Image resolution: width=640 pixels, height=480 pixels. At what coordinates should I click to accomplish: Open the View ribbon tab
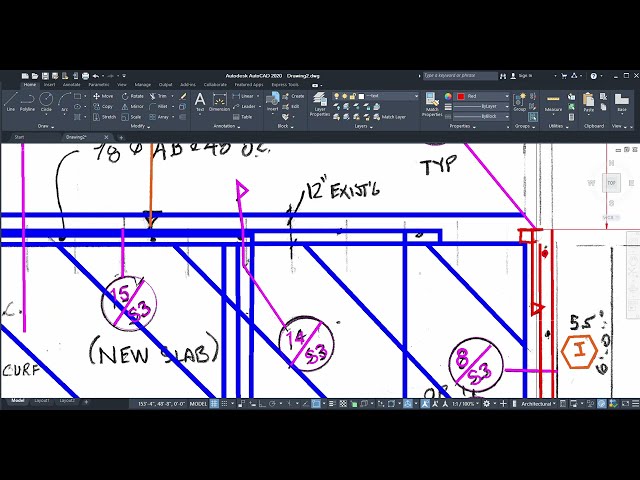pyautogui.click(x=122, y=85)
